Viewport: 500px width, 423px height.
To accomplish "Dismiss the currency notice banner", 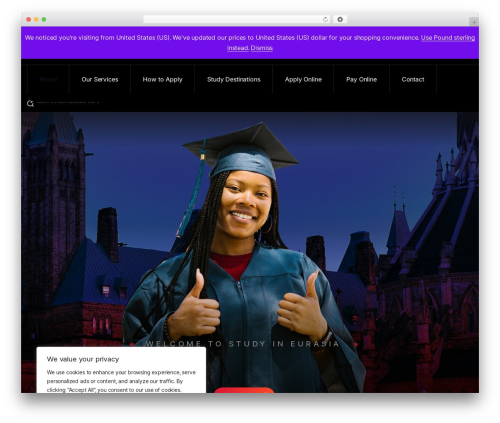I will click(262, 48).
